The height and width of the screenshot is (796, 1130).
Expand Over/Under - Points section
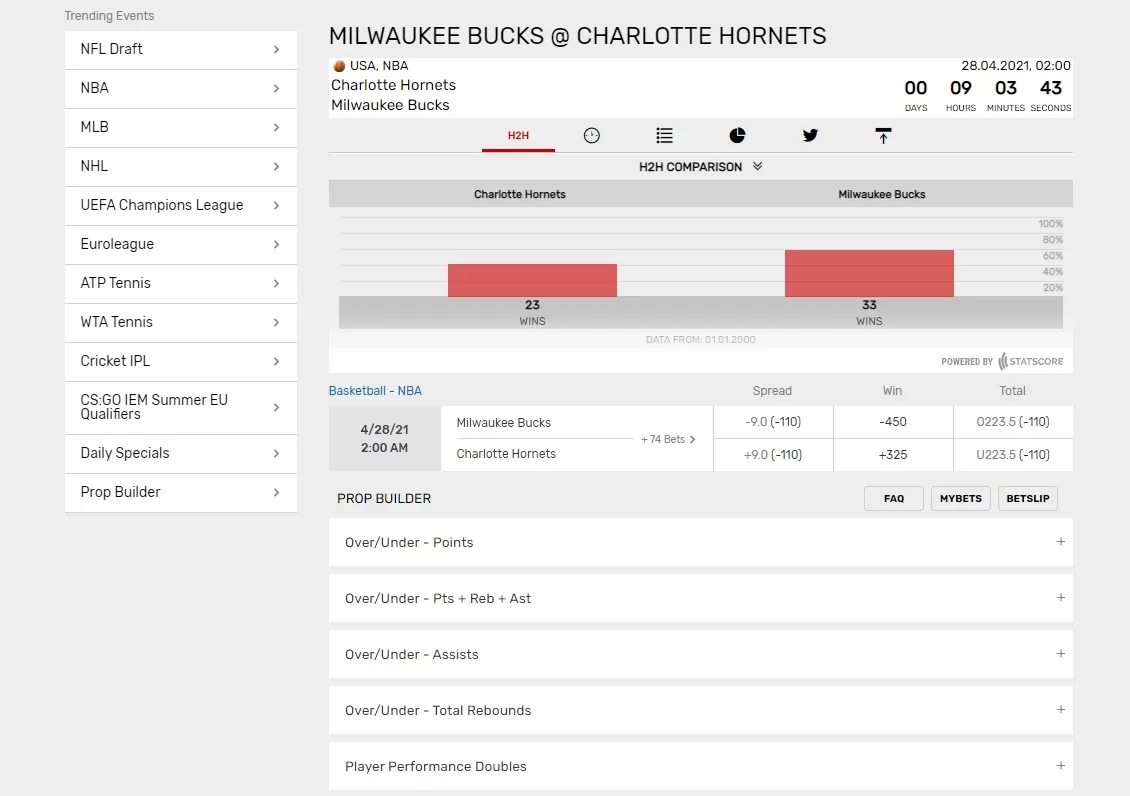pos(700,542)
